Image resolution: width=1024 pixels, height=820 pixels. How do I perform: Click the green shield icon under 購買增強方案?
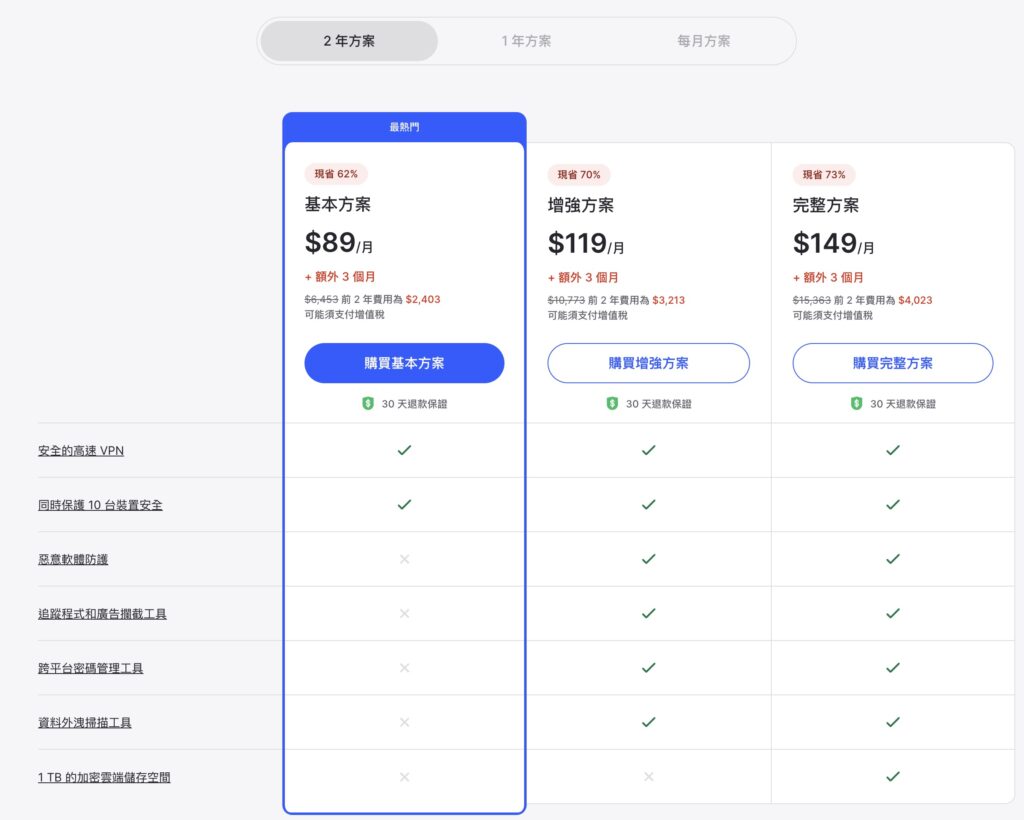[x=612, y=403]
